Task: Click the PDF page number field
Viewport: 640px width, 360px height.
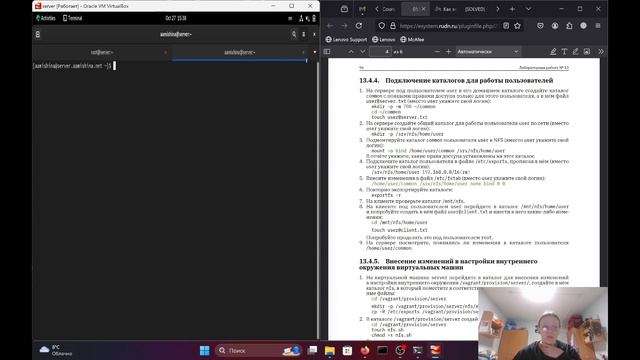Action: (380, 52)
